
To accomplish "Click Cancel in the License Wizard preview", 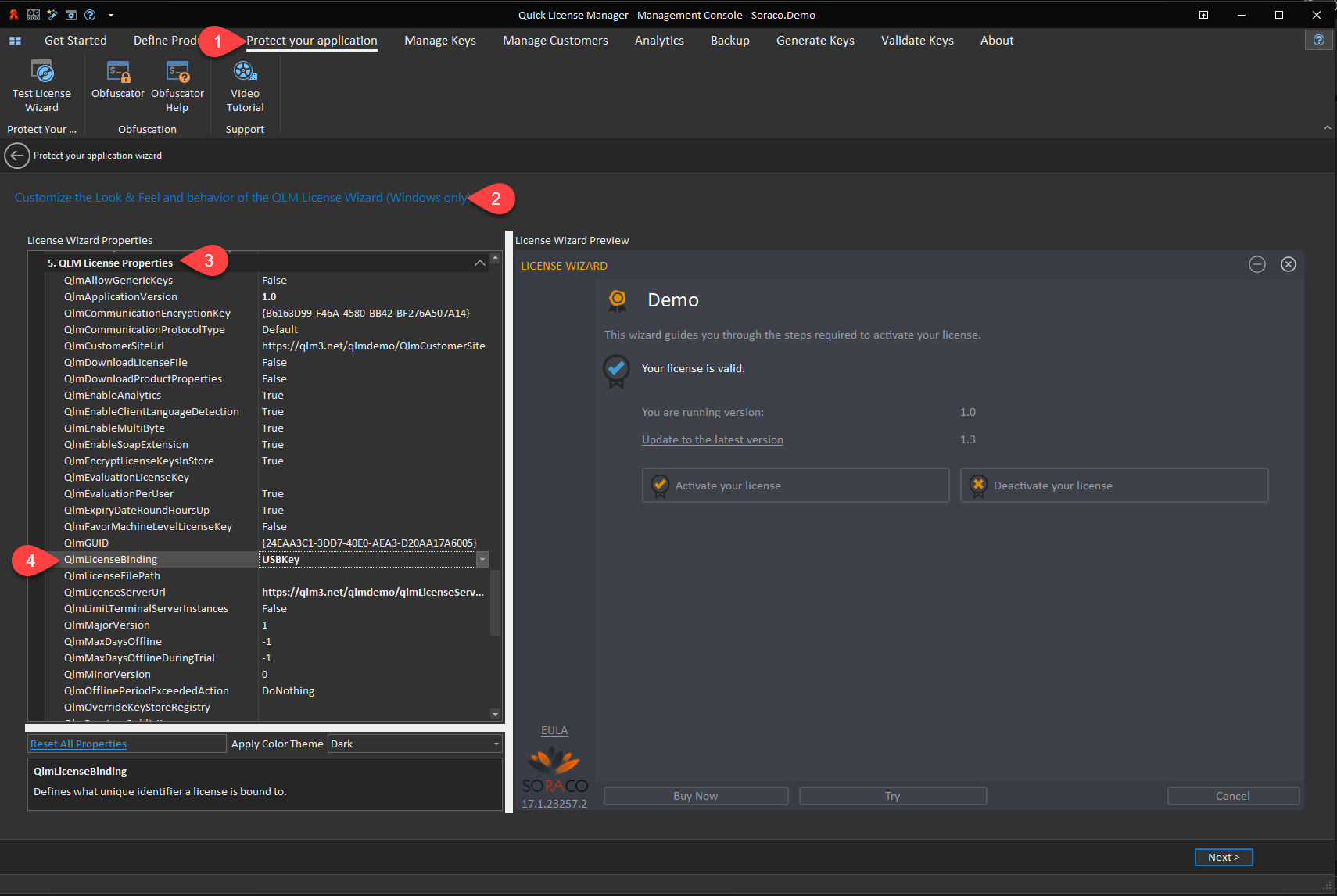I will coord(1233,796).
